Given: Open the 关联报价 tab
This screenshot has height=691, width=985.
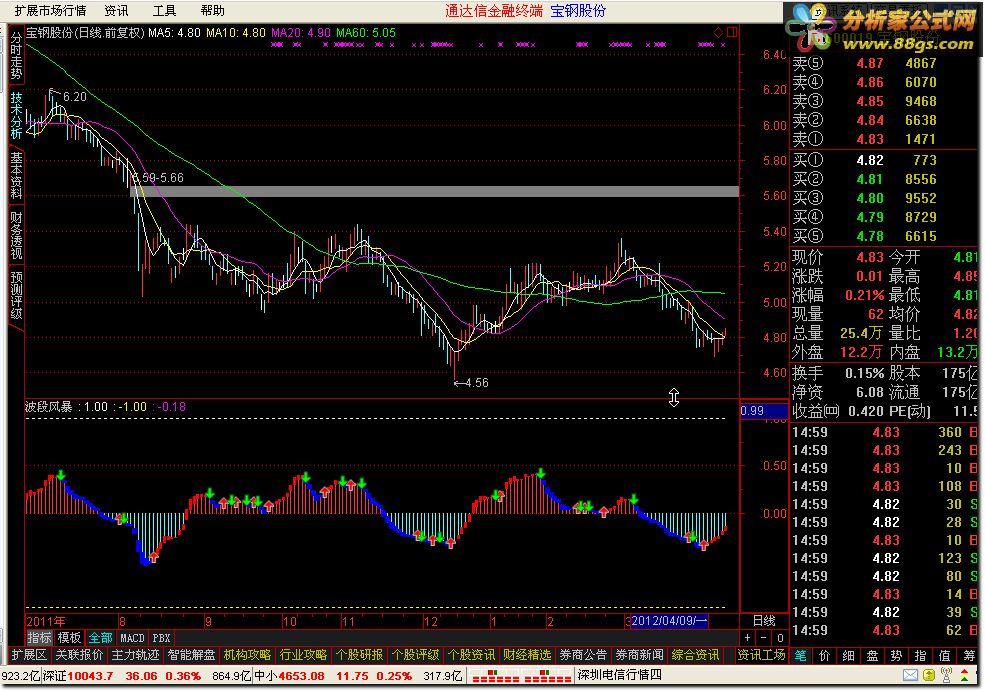Looking at the screenshot, I should [x=79, y=655].
